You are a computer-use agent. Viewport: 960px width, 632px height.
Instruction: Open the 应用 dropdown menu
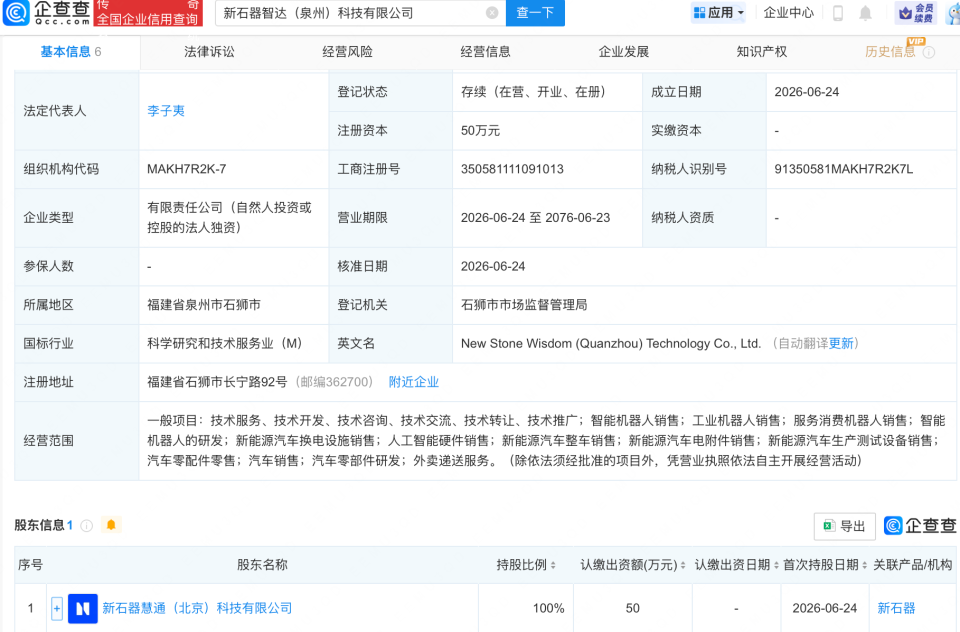pos(719,13)
